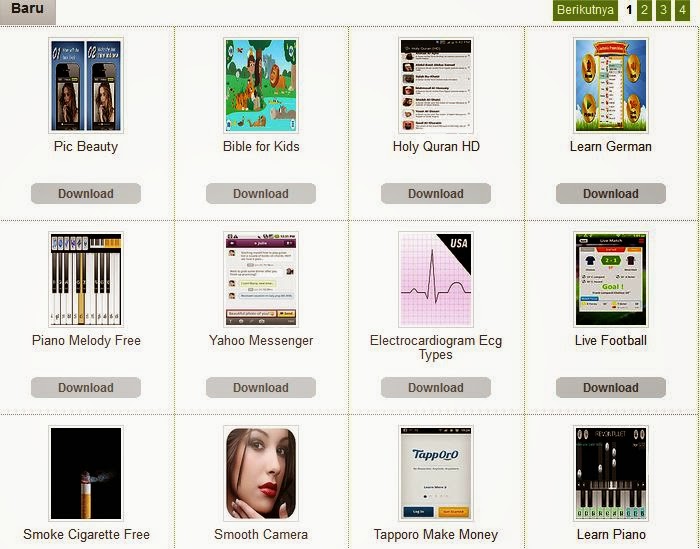700x549 pixels.
Task: Download the Bible for Kids app
Action: coord(261,194)
